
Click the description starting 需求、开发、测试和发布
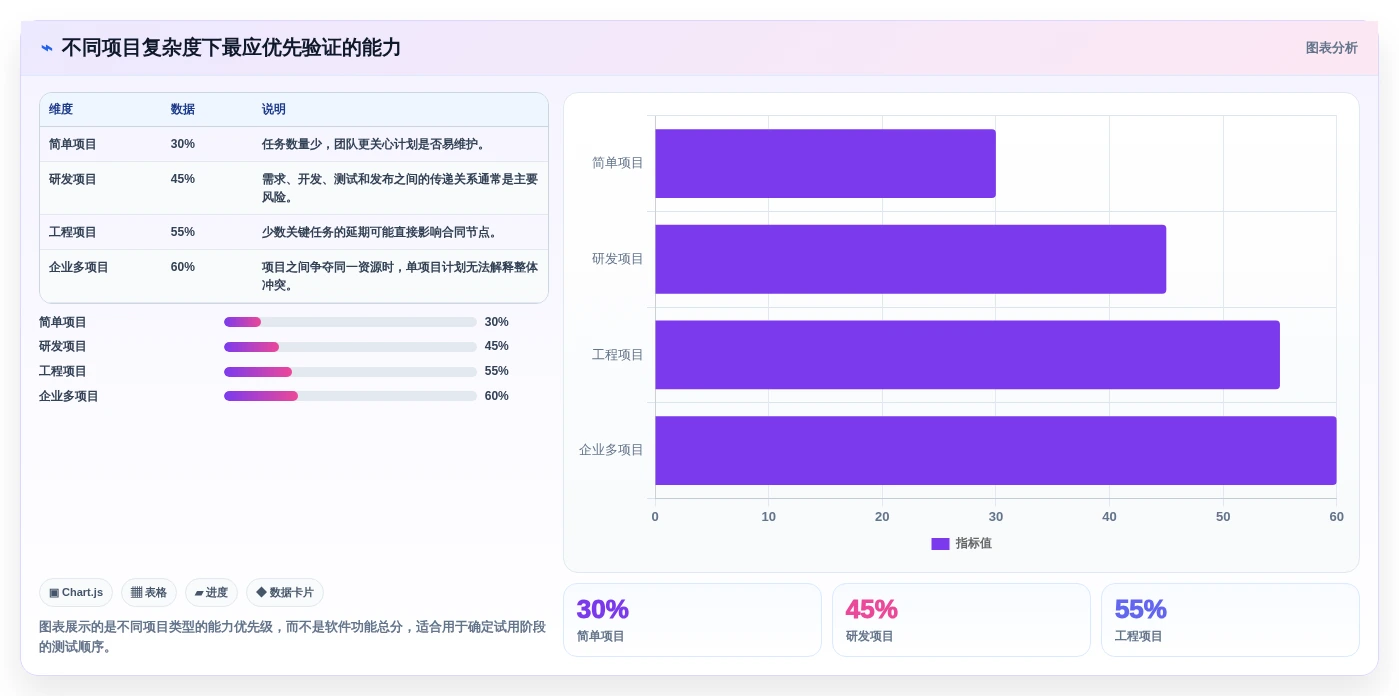point(400,188)
